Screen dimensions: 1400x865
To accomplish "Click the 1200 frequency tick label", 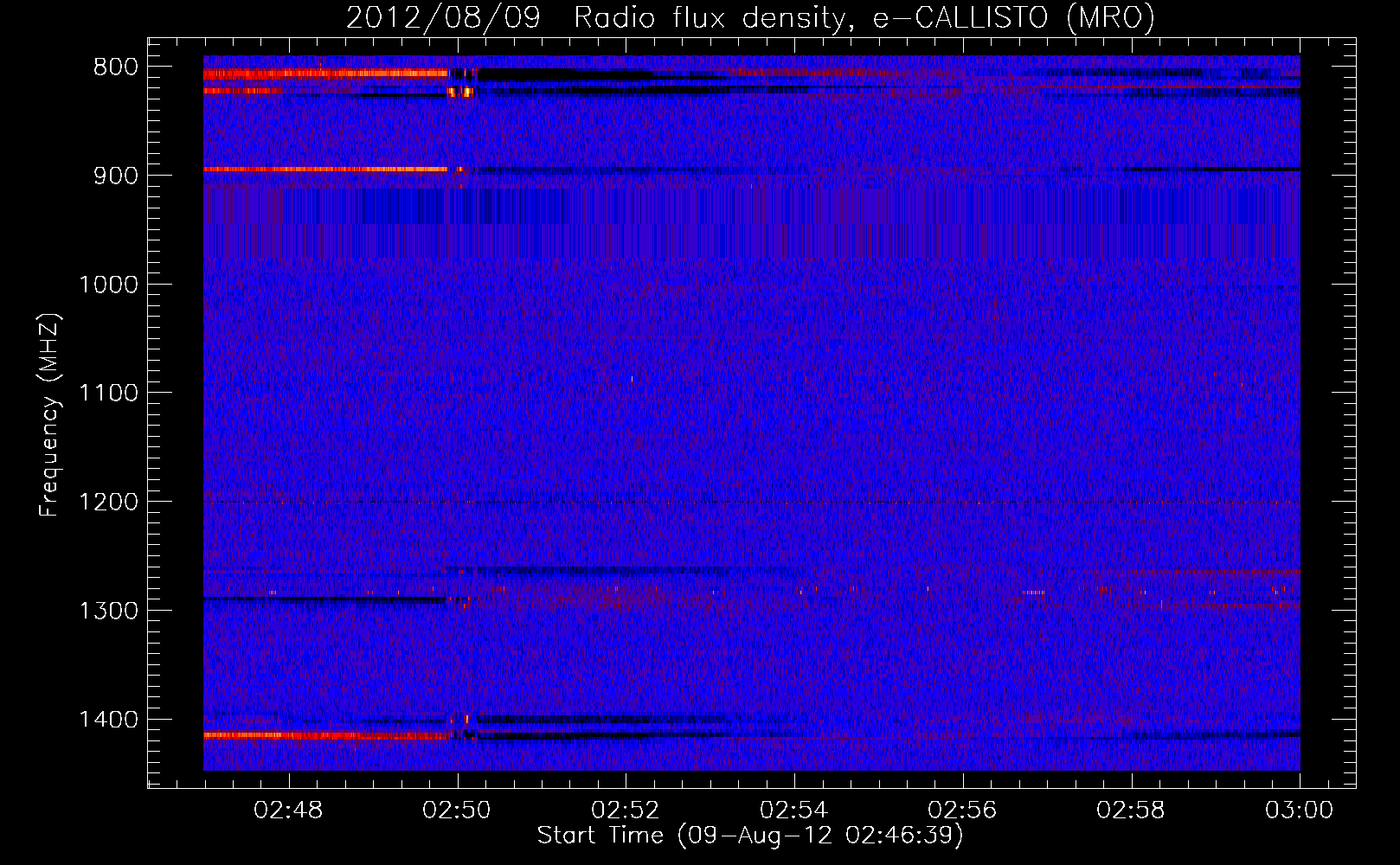I will [x=108, y=503].
